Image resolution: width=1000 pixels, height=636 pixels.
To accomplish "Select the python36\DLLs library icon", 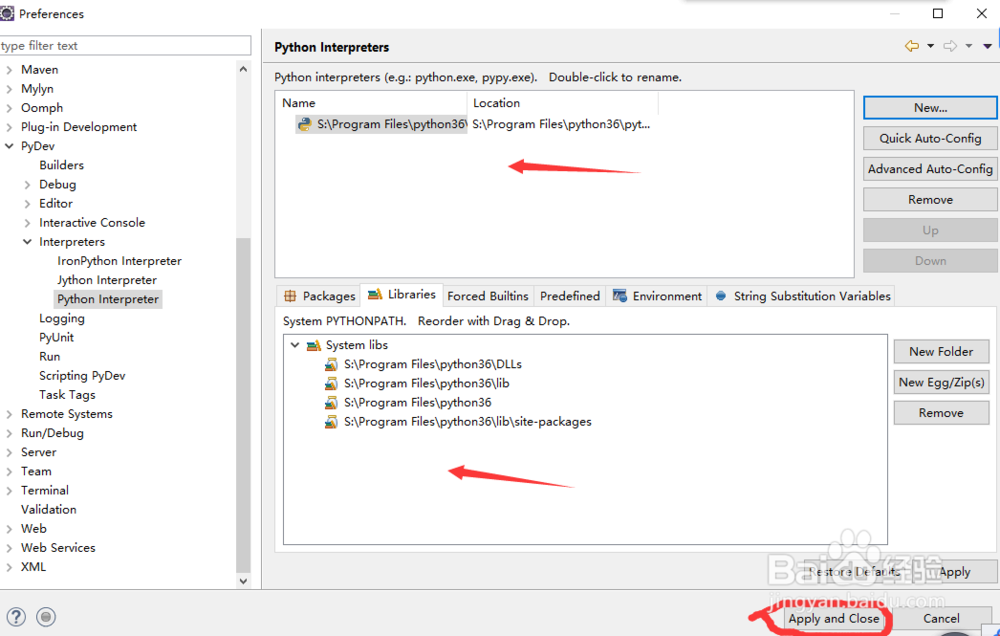I will click(331, 364).
